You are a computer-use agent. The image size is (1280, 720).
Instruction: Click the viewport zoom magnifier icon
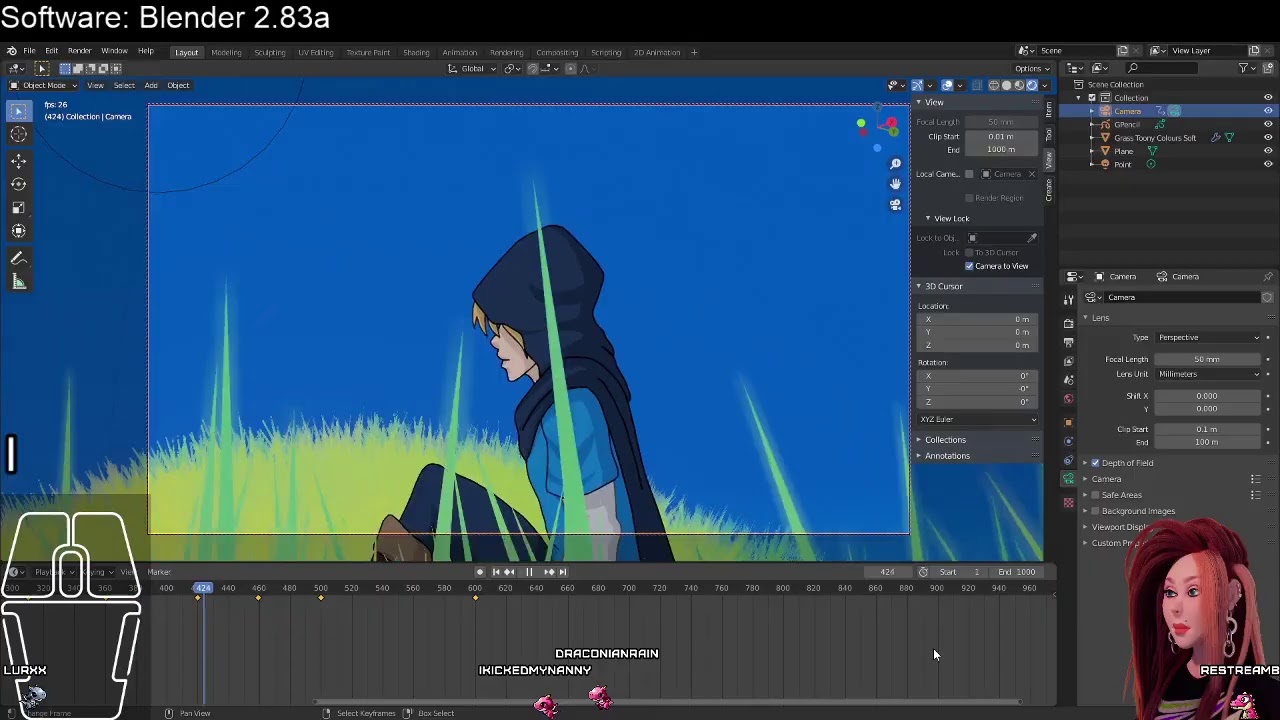(x=895, y=163)
